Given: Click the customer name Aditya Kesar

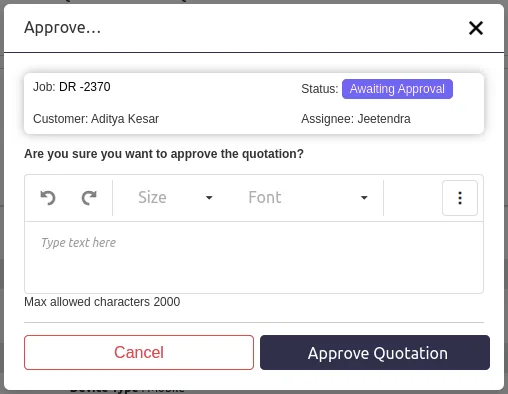Looking at the screenshot, I should tap(125, 119).
